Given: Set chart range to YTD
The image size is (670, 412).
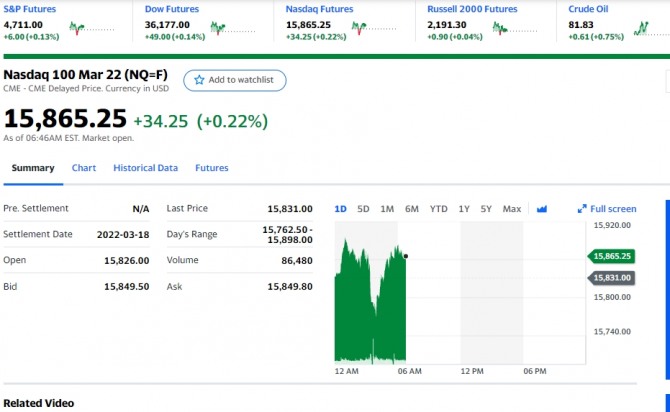Looking at the screenshot, I should click(x=438, y=209).
